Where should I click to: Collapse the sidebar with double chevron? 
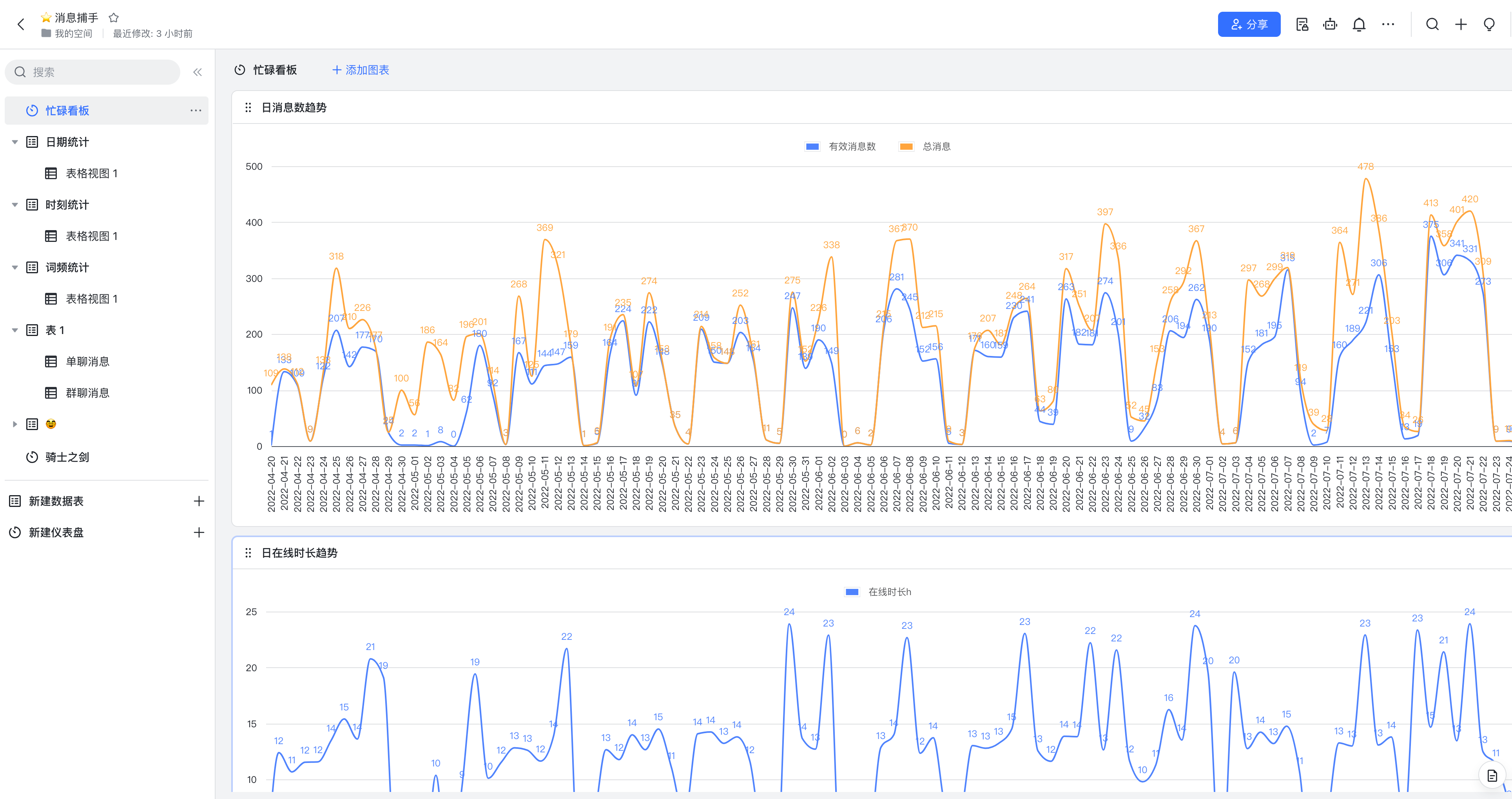(x=197, y=72)
